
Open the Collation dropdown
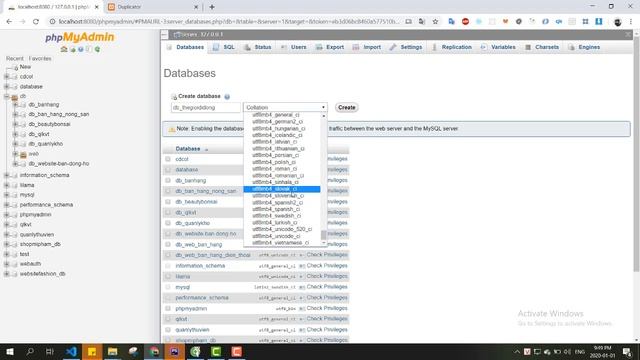pyautogui.click(x=285, y=107)
